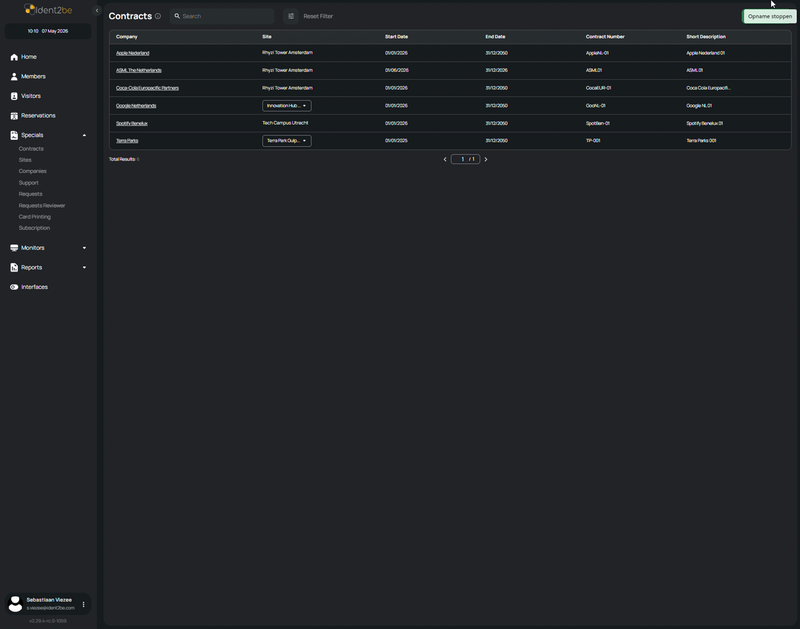Open Contracts submenu item

(31, 149)
